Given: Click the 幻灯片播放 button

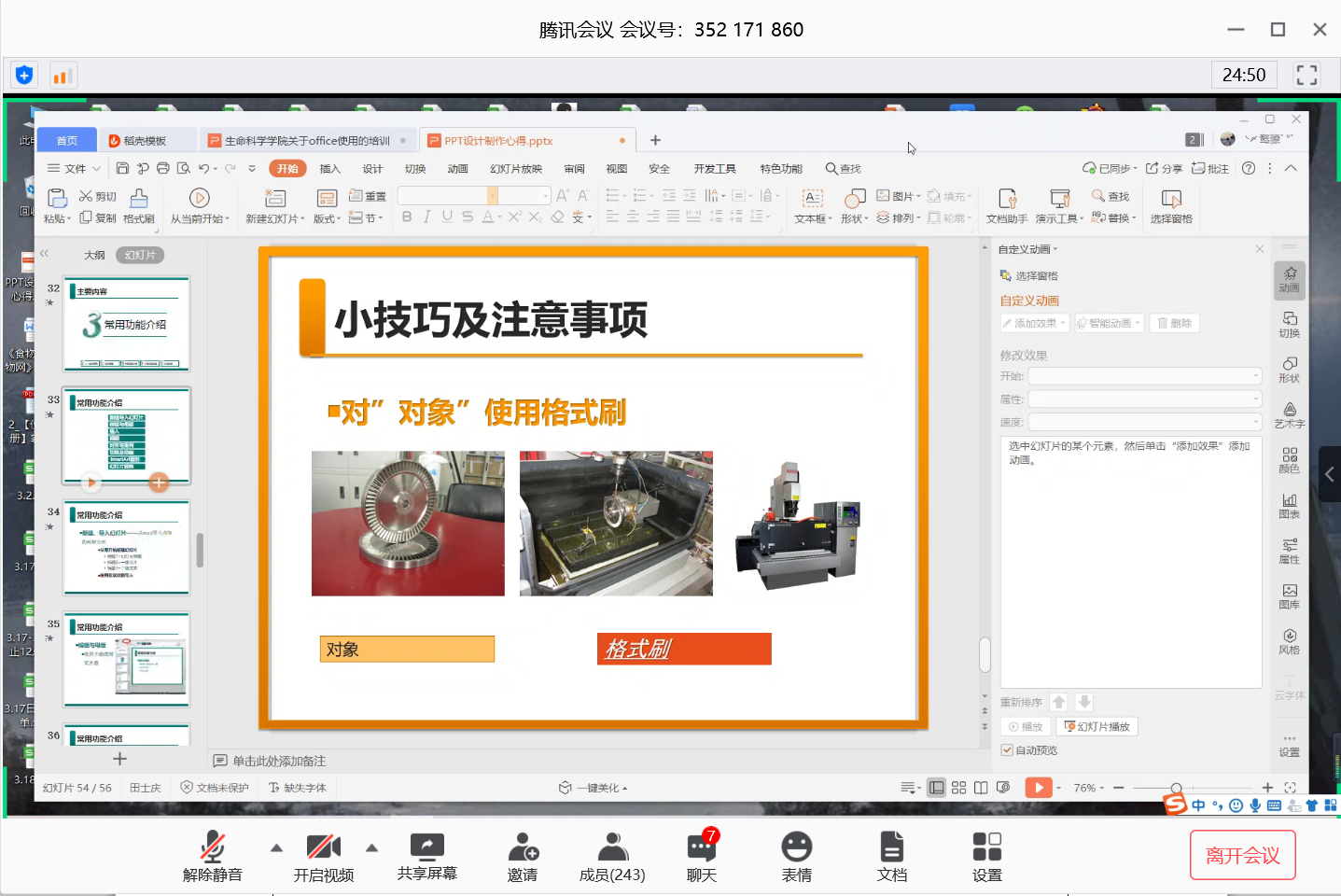Looking at the screenshot, I should tap(1097, 726).
